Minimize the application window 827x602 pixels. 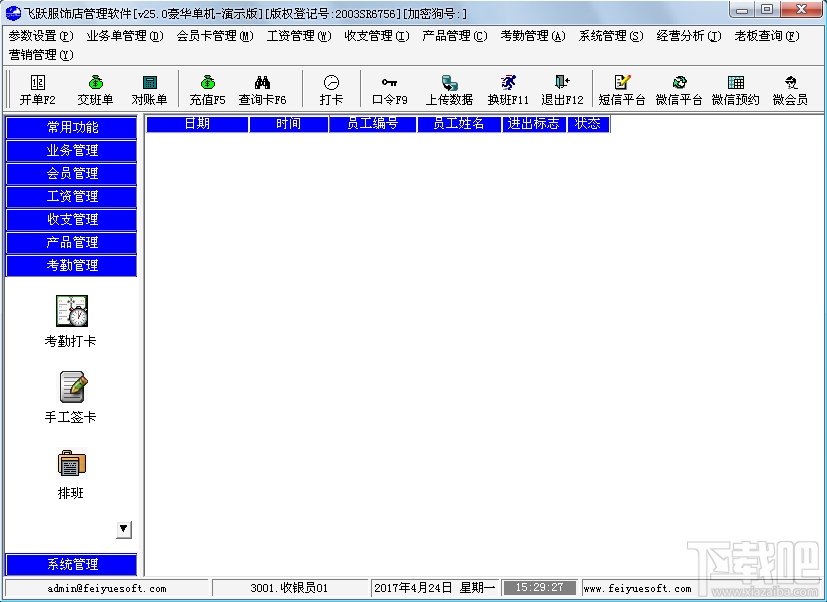743,10
